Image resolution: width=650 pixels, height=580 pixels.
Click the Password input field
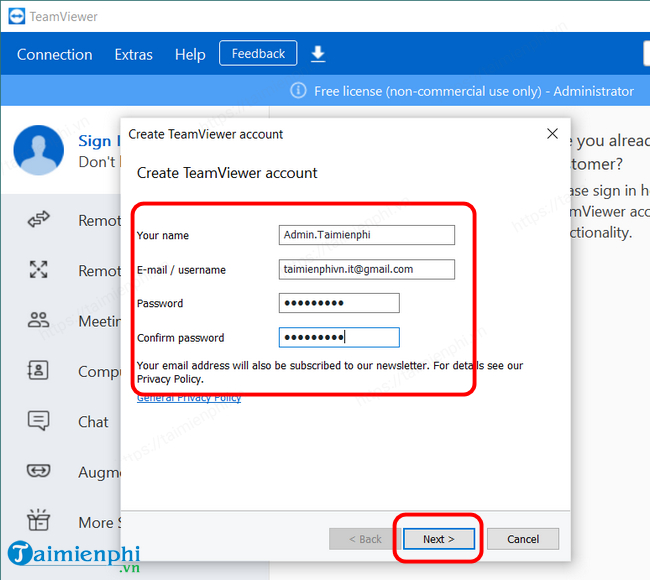339,303
